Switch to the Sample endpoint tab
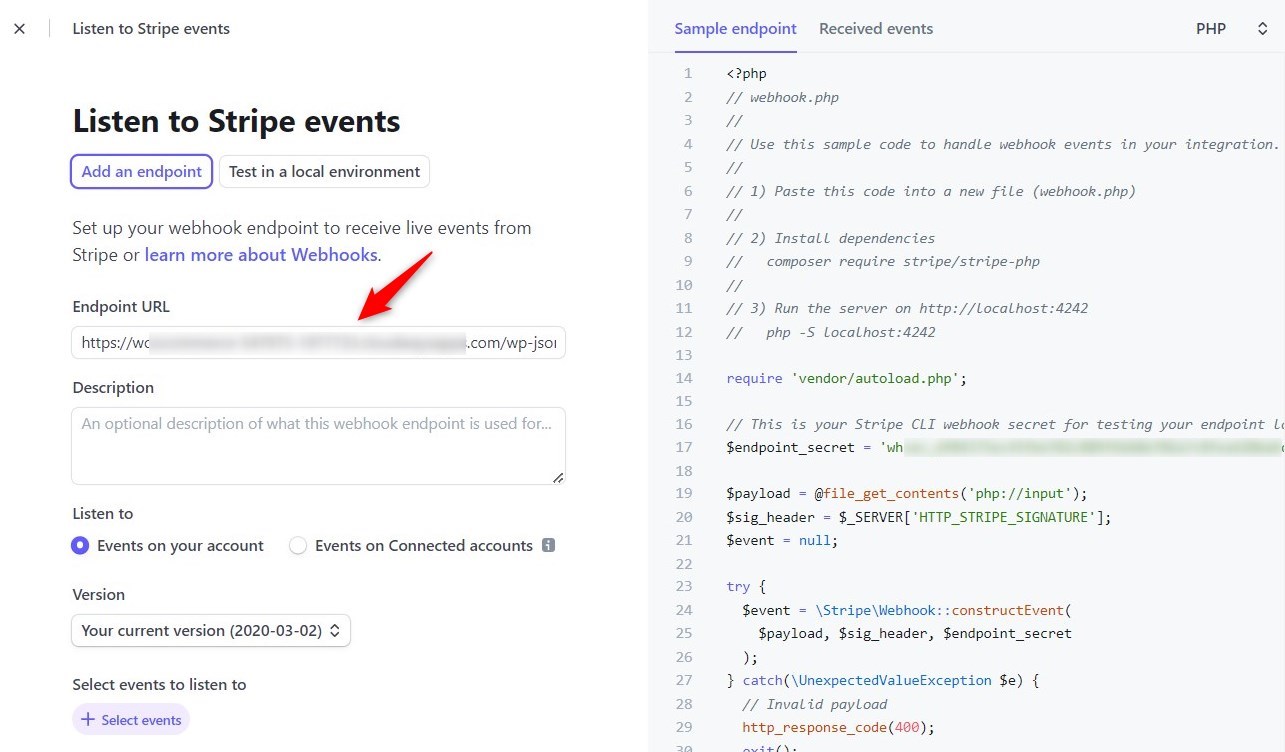The image size is (1285, 752). [736, 29]
